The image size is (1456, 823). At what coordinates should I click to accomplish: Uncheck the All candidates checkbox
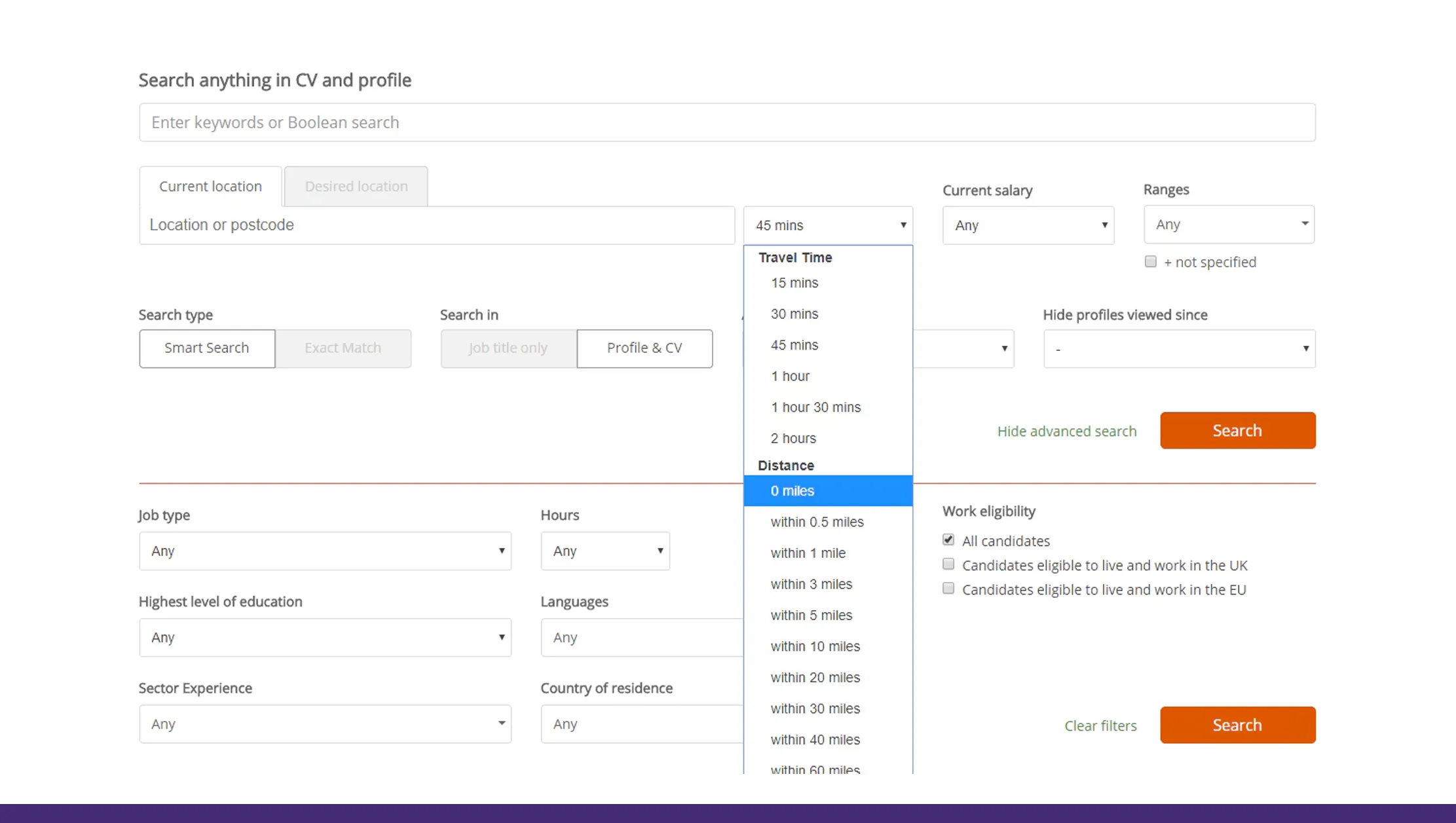click(x=948, y=540)
